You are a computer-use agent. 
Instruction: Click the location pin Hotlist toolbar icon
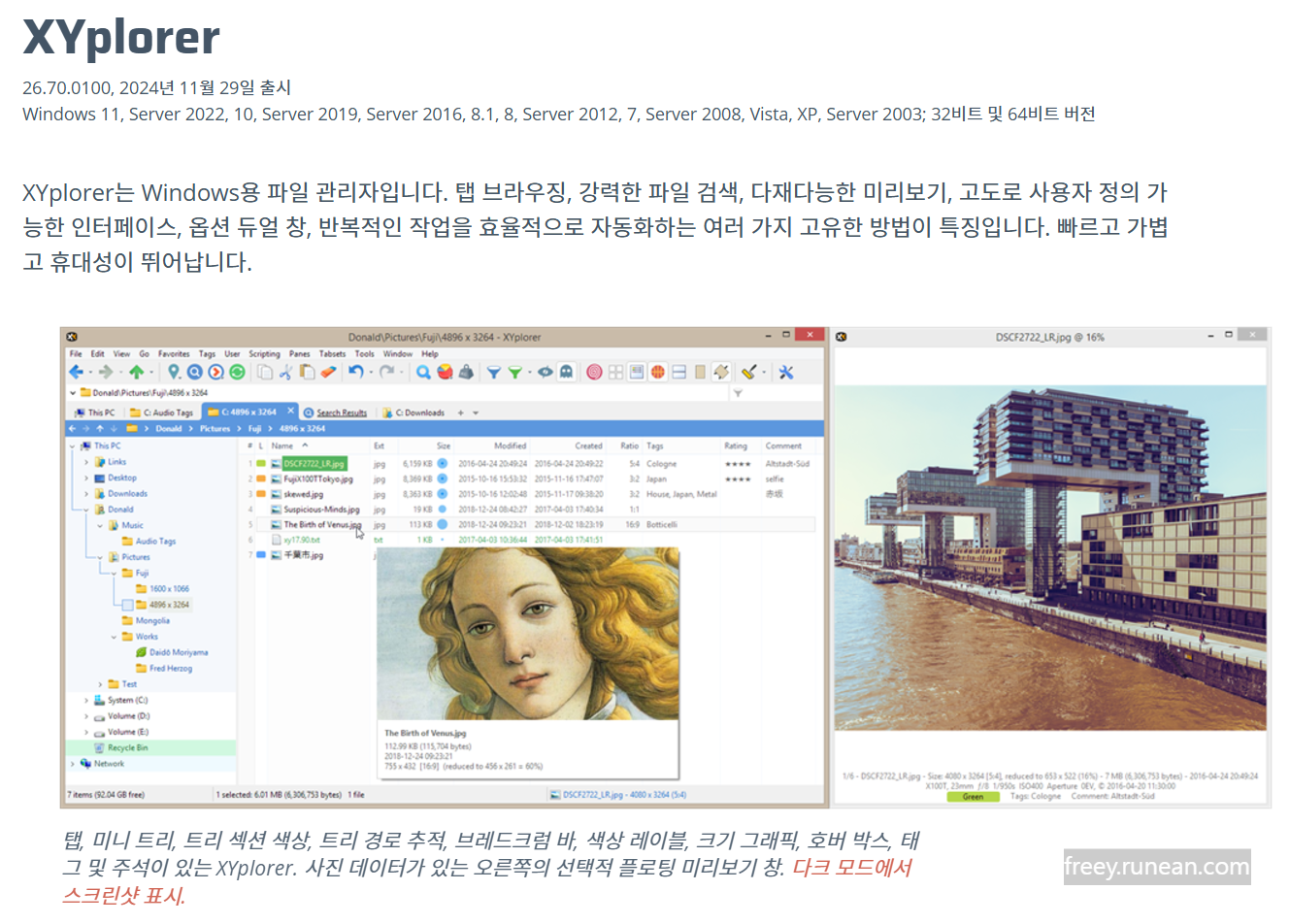174,373
